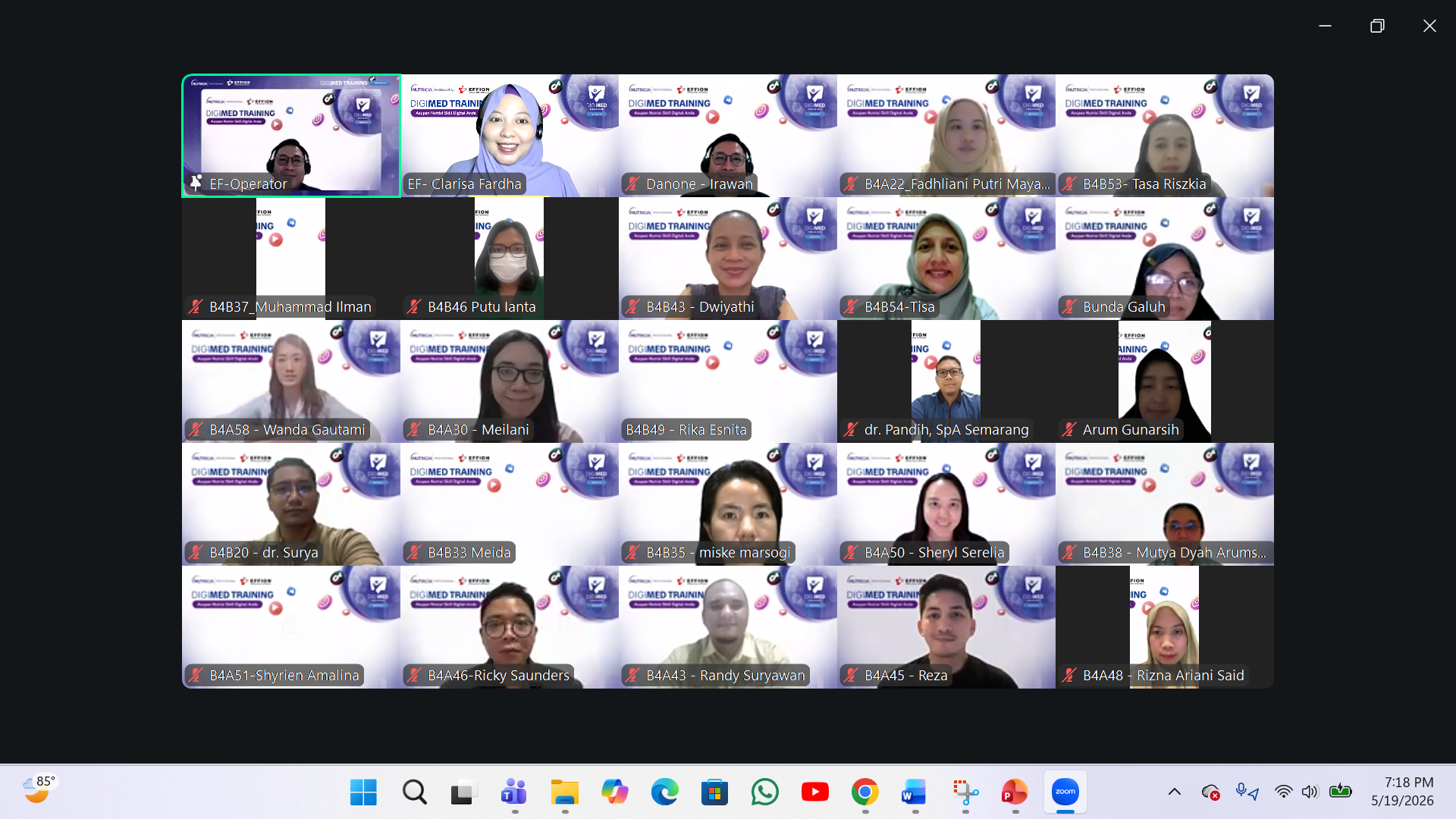Open Wi-Fi network settings in tray
The image size is (1456, 819).
tap(1283, 792)
